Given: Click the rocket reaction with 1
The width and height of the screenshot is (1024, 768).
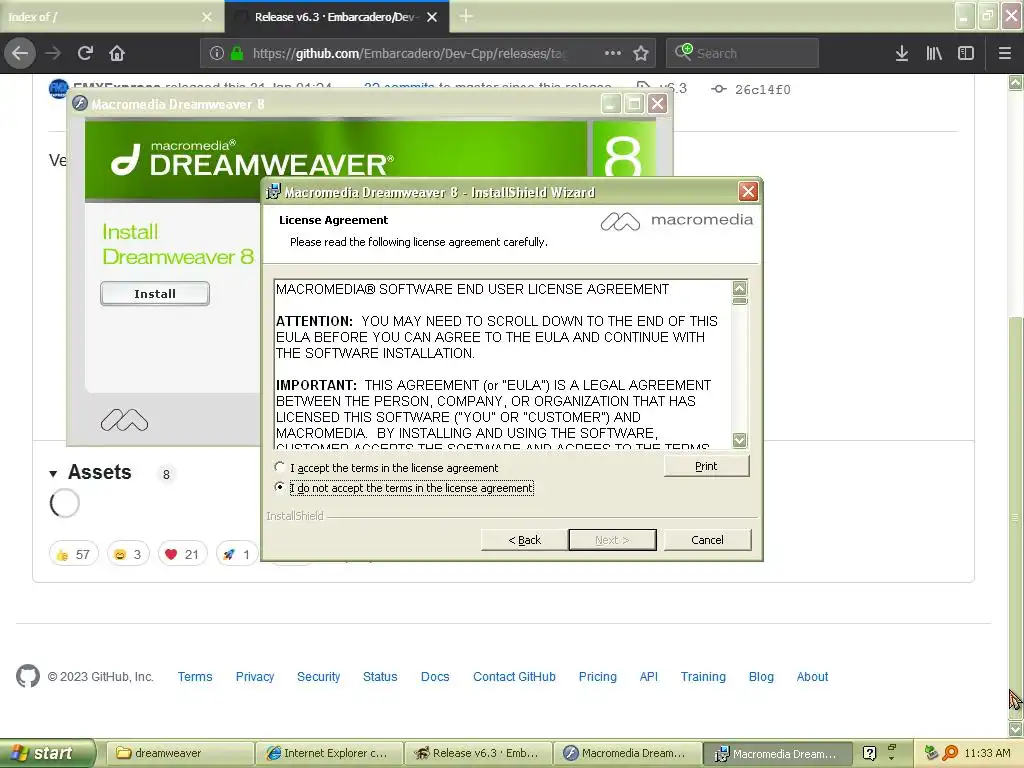Looking at the screenshot, I should click(236, 554).
